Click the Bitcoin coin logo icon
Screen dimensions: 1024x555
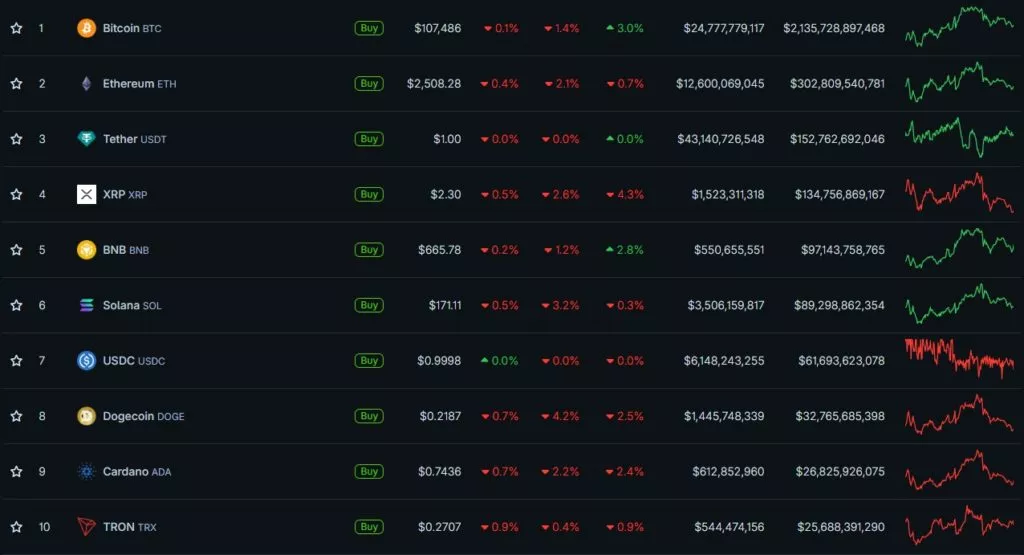(87, 28)
